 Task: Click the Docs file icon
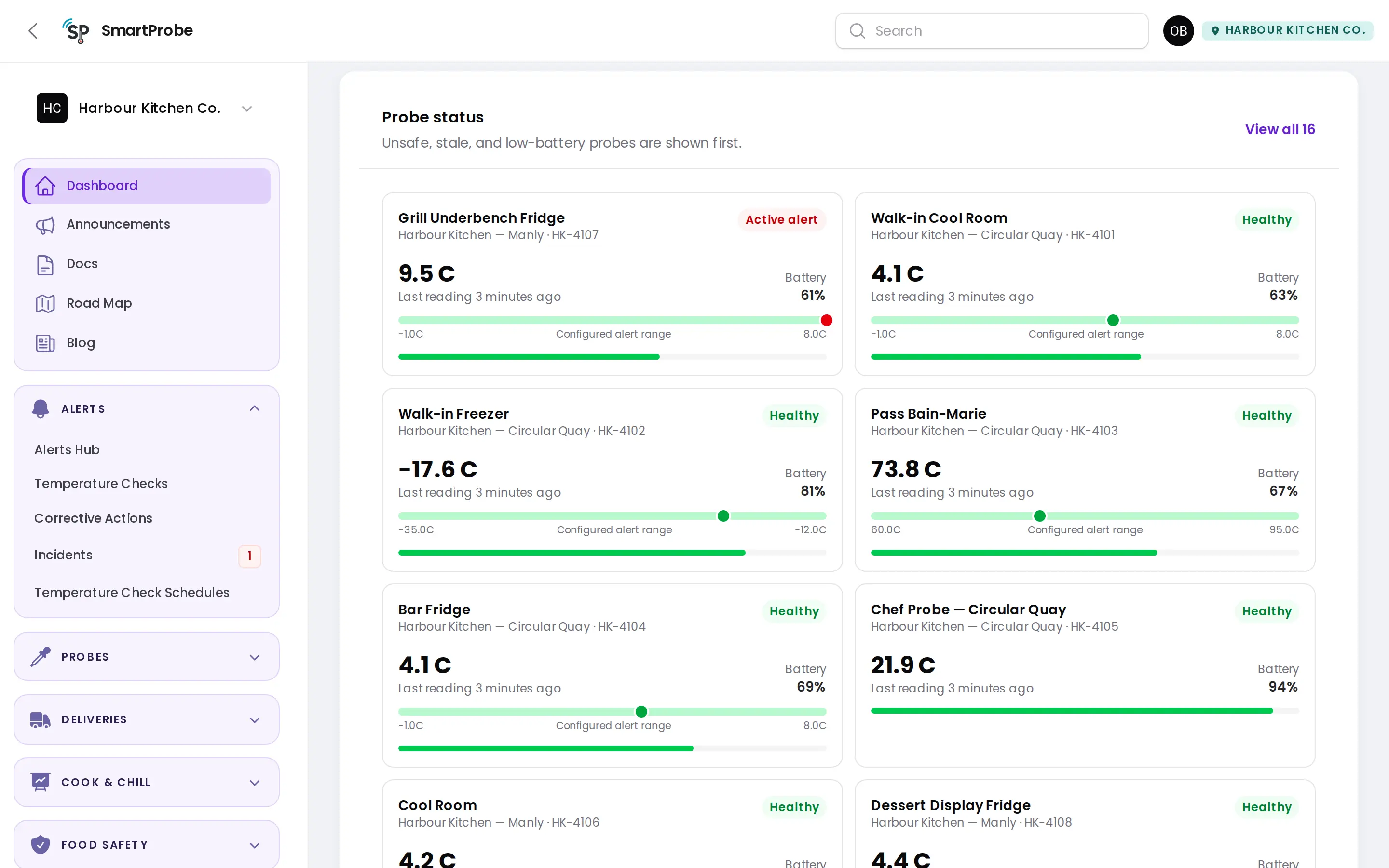point(45,265)
